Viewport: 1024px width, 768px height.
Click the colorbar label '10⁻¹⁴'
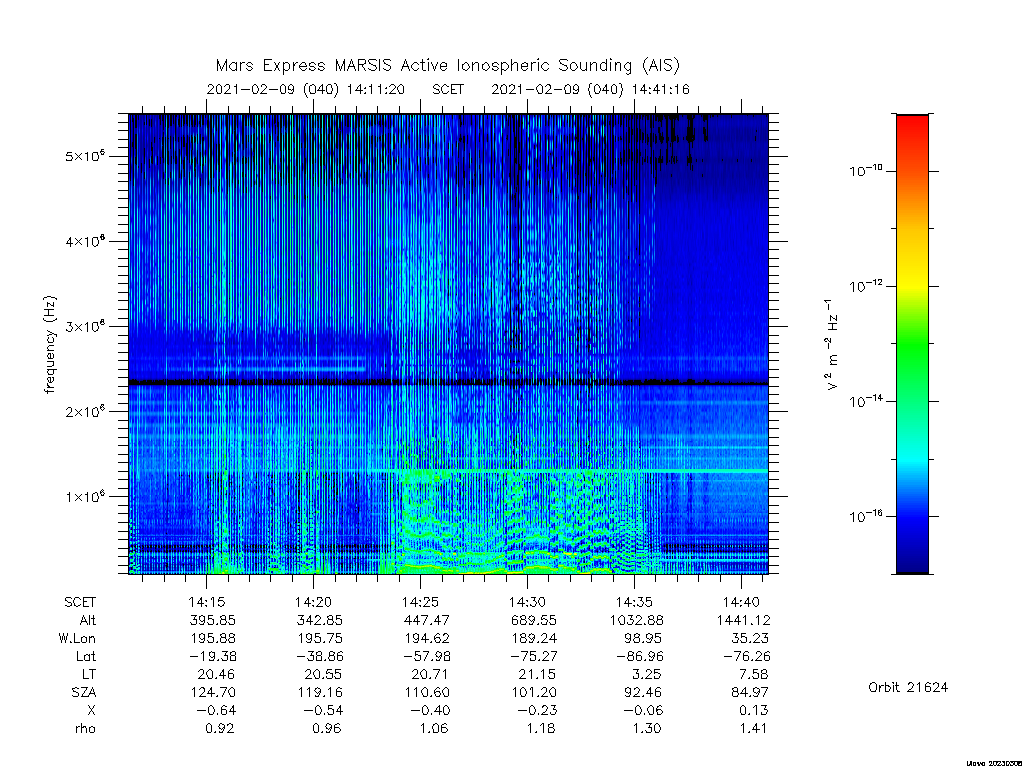[866, 401]
